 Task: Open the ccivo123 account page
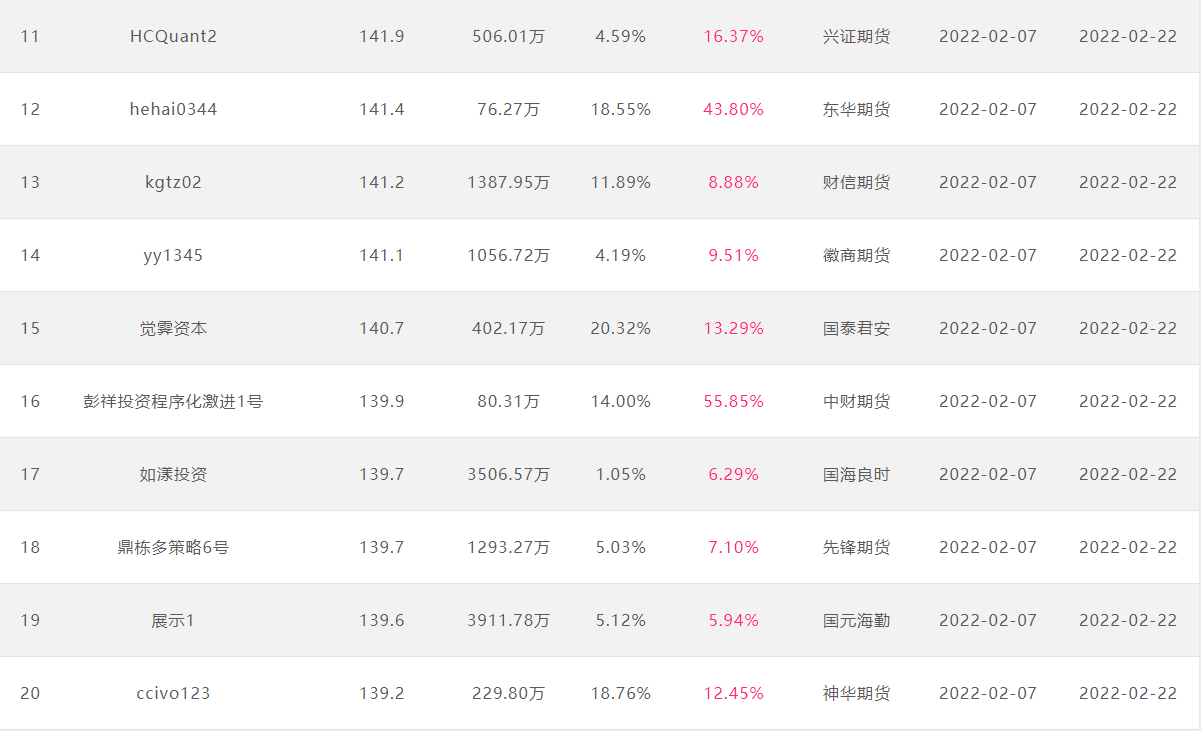pyautogui.click(x=173, y=693)
